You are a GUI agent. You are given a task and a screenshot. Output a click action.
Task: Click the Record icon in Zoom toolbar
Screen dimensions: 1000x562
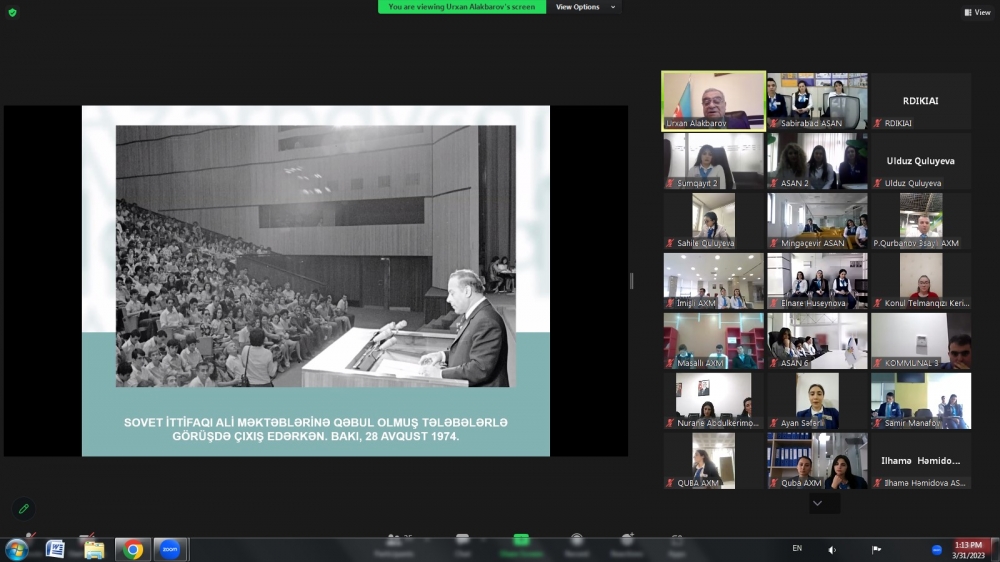tap(577, 543)
